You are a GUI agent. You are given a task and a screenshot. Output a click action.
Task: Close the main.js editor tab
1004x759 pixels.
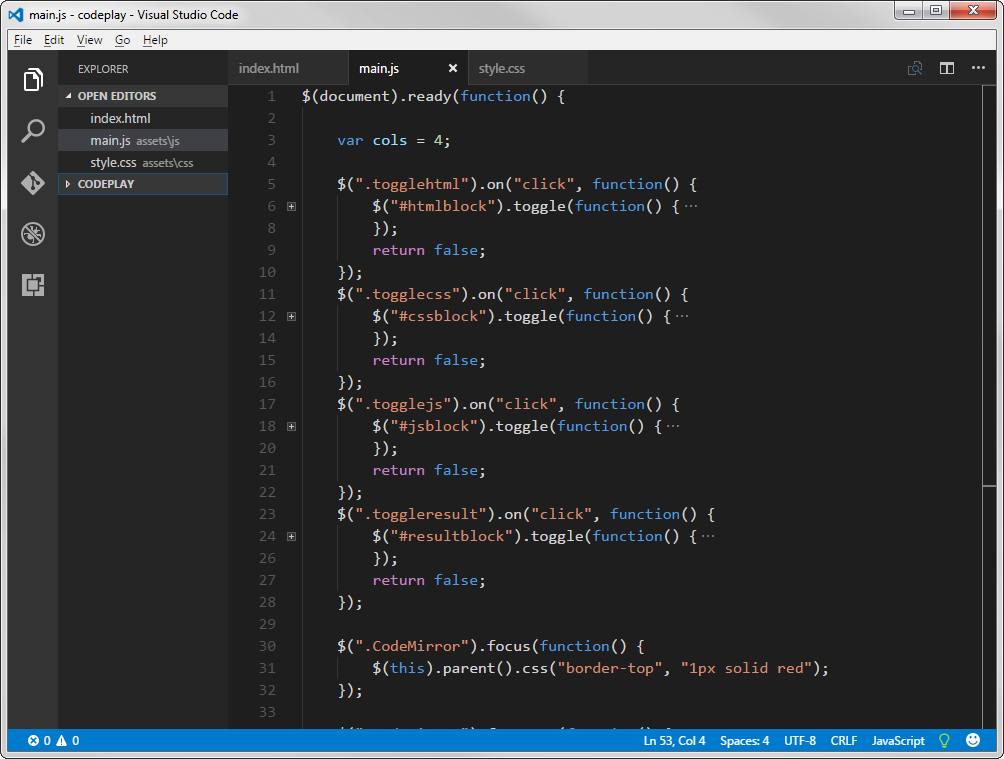click(x=452, y=69)
